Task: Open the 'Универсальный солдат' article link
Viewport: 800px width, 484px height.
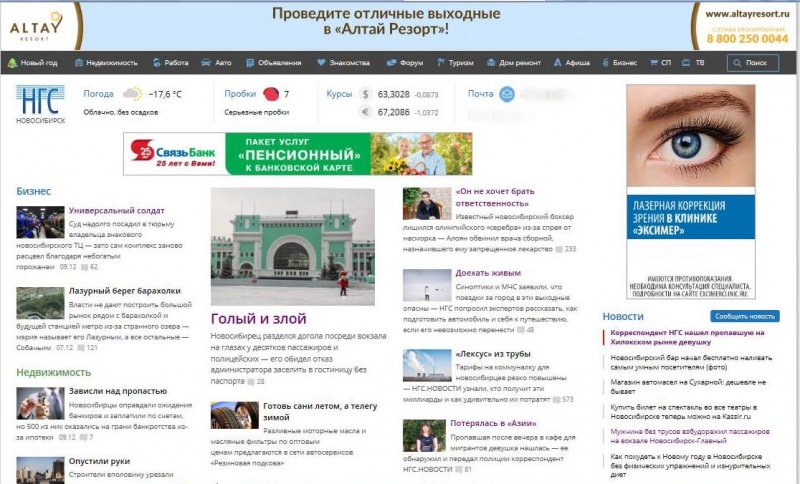Action: click(x=115, y=211)
